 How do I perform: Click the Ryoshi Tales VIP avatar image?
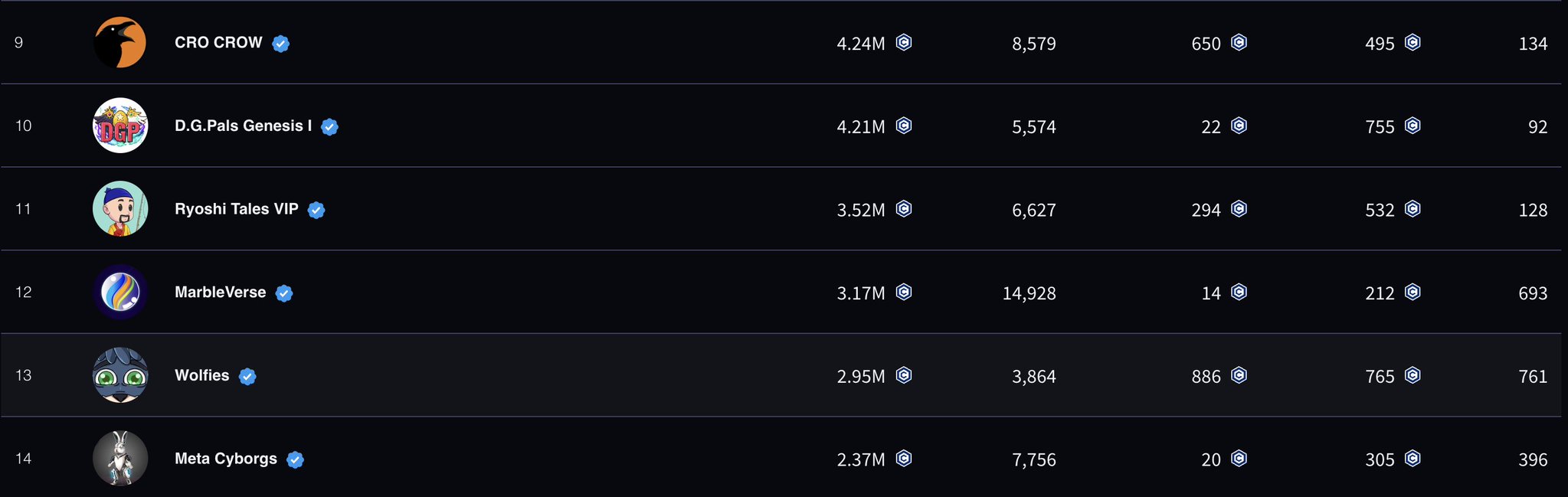coord(120,209)
